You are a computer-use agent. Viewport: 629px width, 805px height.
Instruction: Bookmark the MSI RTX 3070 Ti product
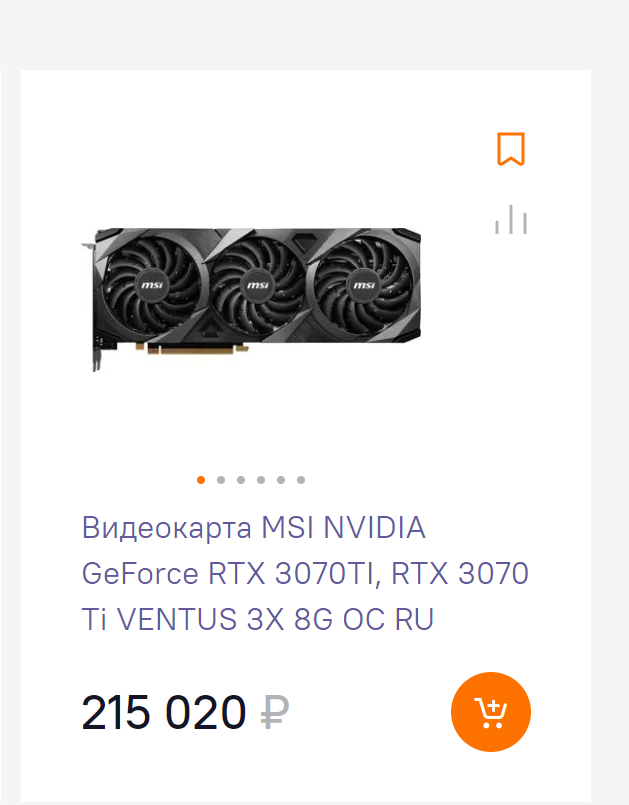click(x=511, y=149)
